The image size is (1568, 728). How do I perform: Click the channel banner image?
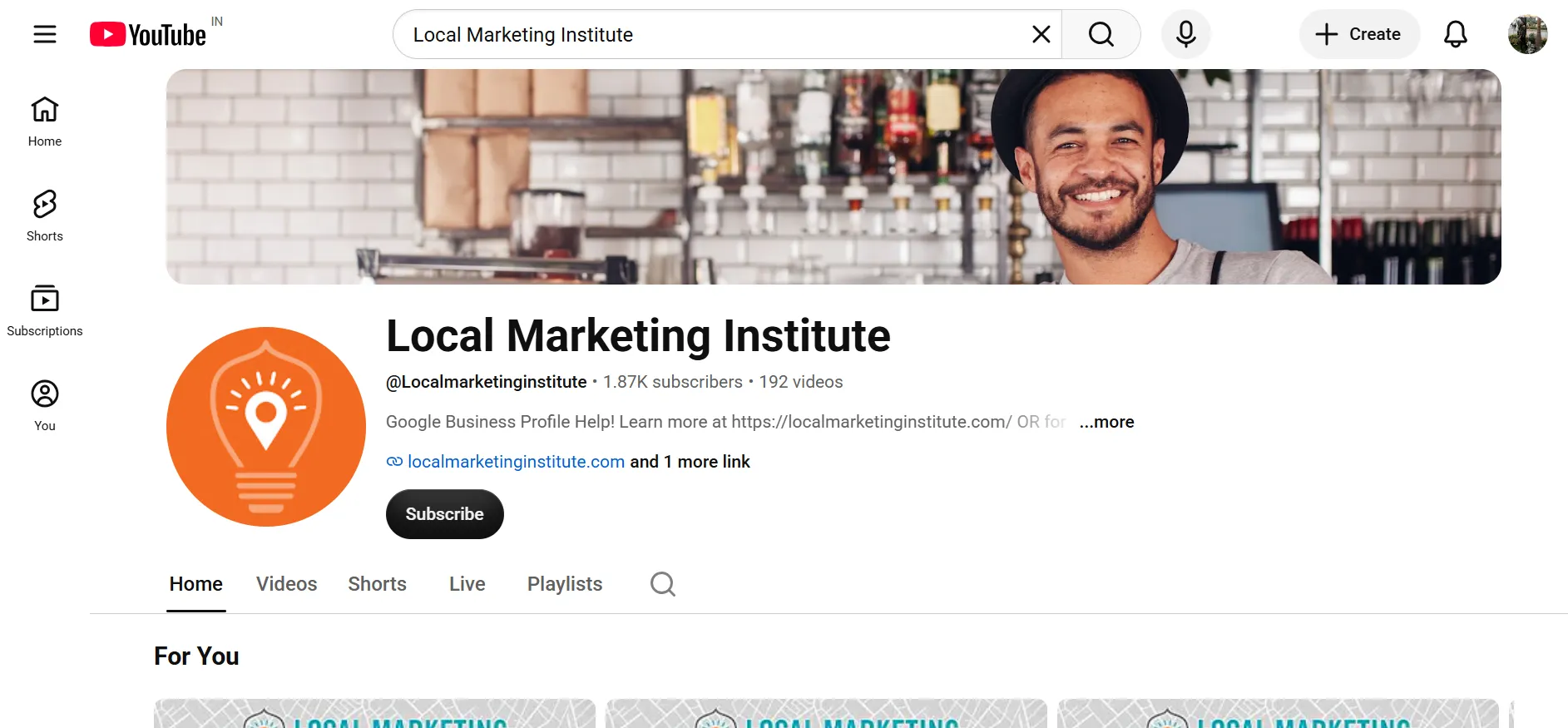[x=833, y=176]
